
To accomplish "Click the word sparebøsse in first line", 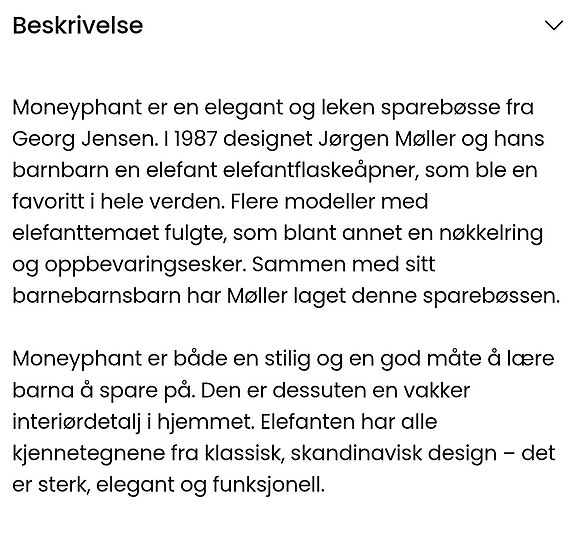I will (x=440, y=109).
